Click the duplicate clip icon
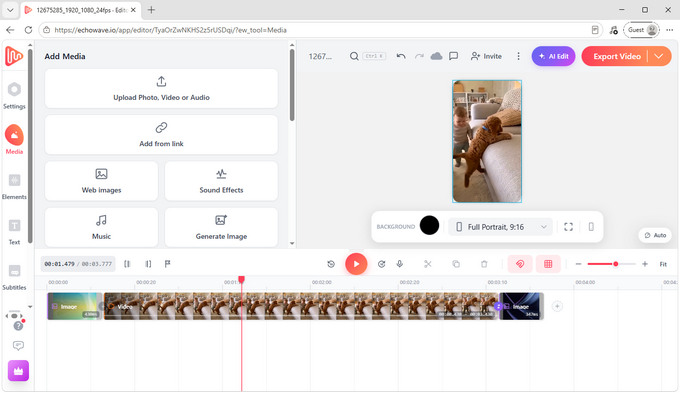Viewport: 680px width, 393px height. pyautogui.click(x=456, y=264)
